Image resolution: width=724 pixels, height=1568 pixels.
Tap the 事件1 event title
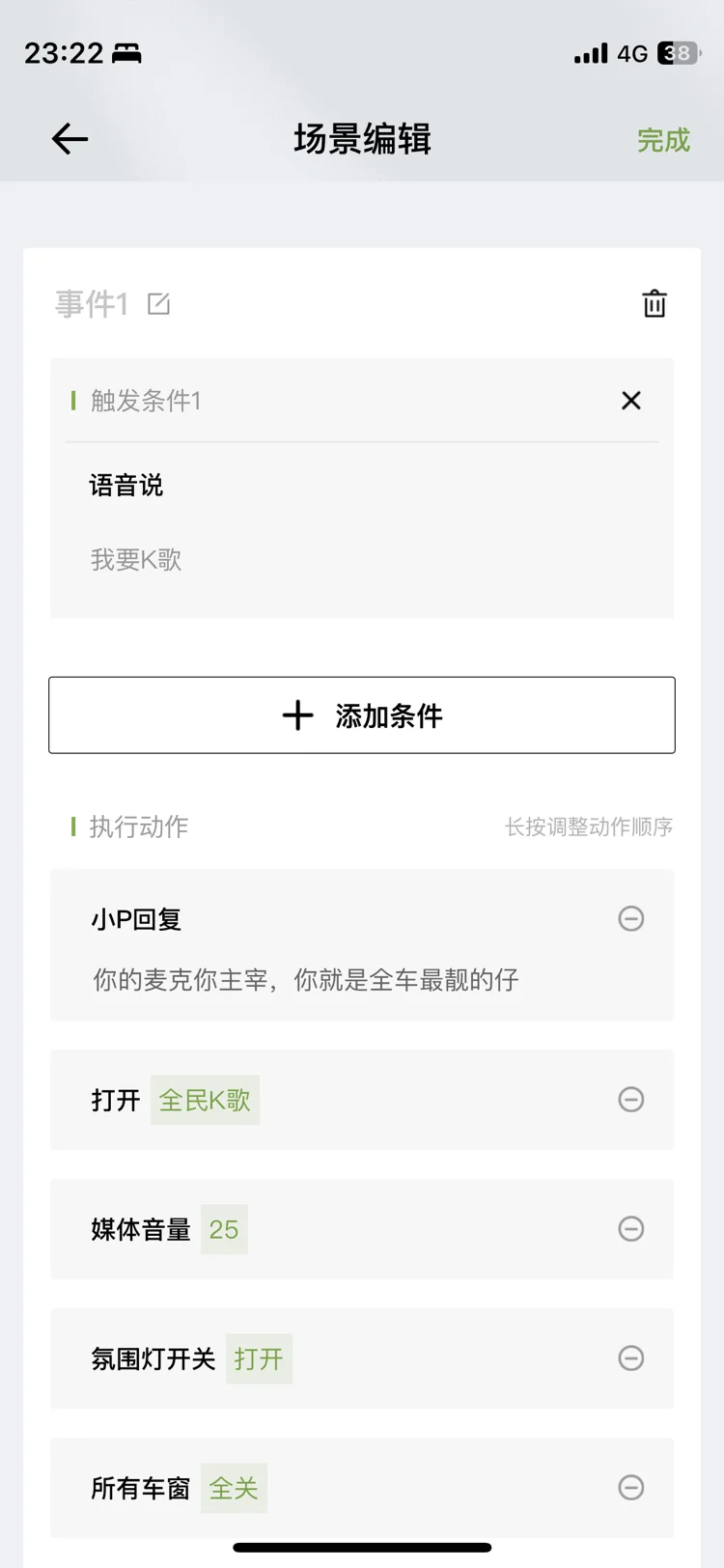pos(92,304)
